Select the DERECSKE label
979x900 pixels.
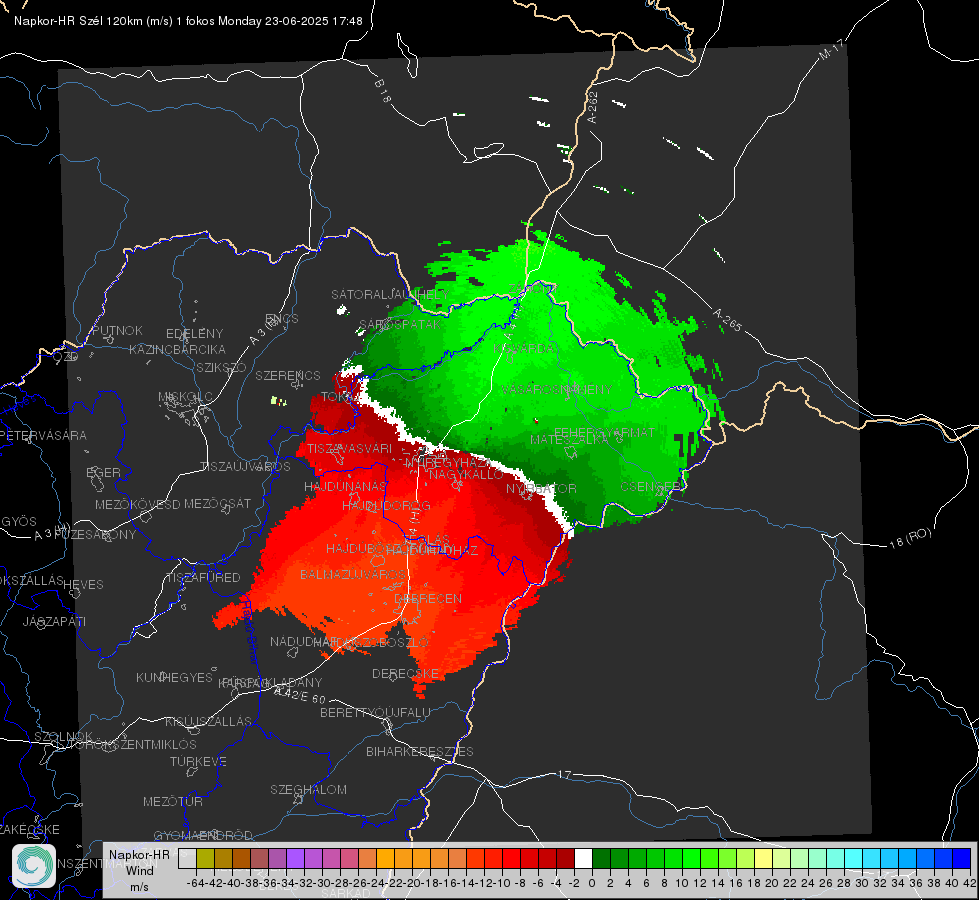[405, 675]
